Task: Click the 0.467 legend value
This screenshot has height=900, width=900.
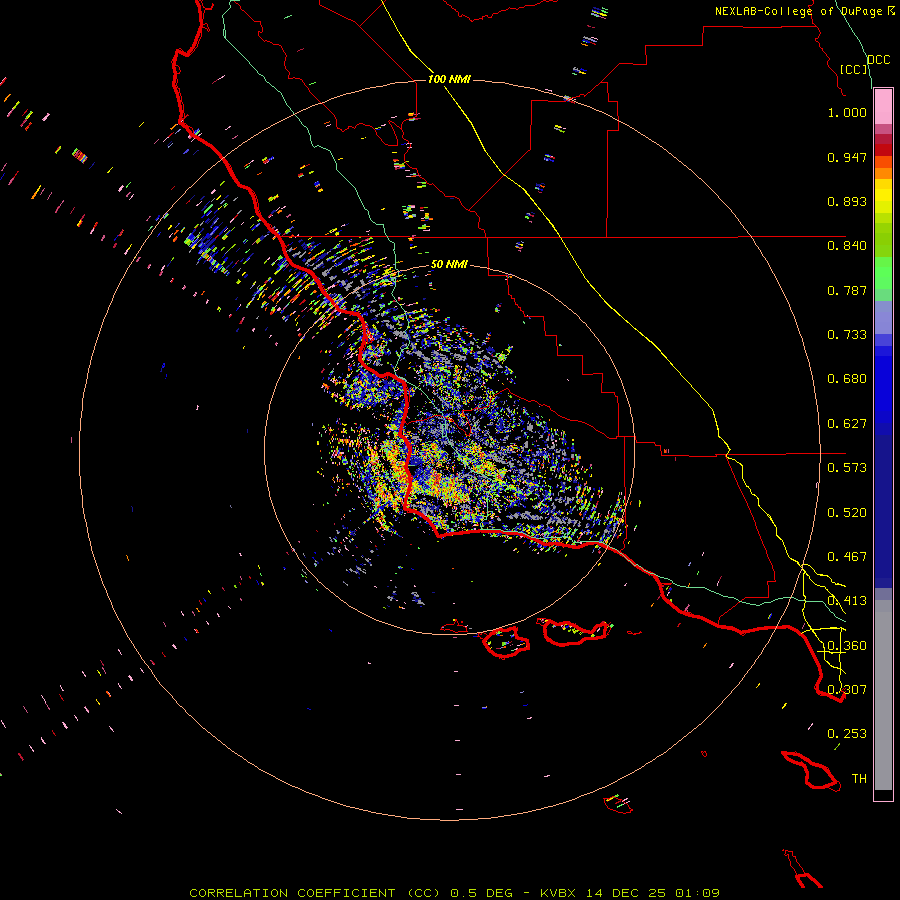Action: [847, 556]
